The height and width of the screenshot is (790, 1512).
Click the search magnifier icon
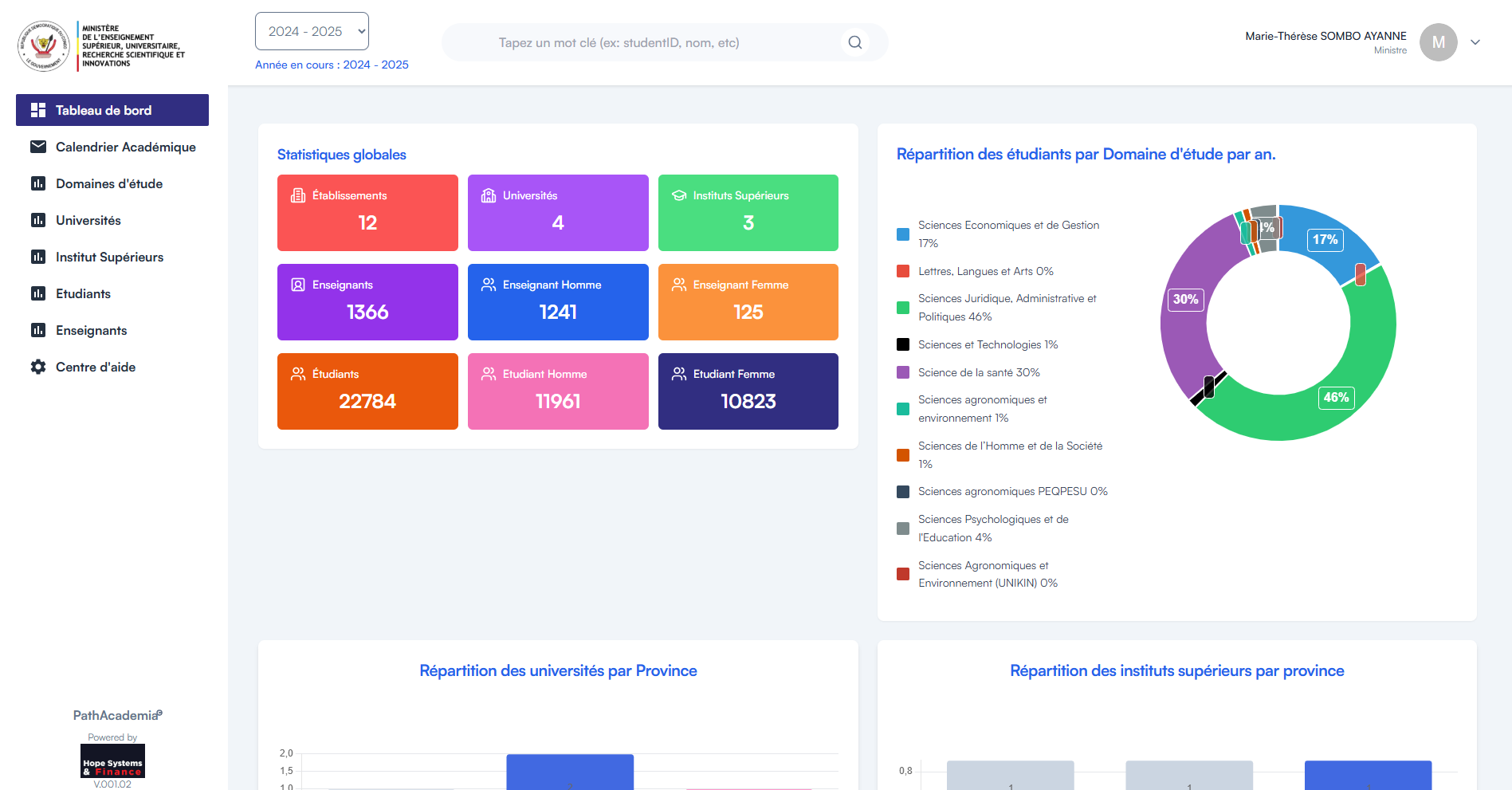[x=854, y=42]
